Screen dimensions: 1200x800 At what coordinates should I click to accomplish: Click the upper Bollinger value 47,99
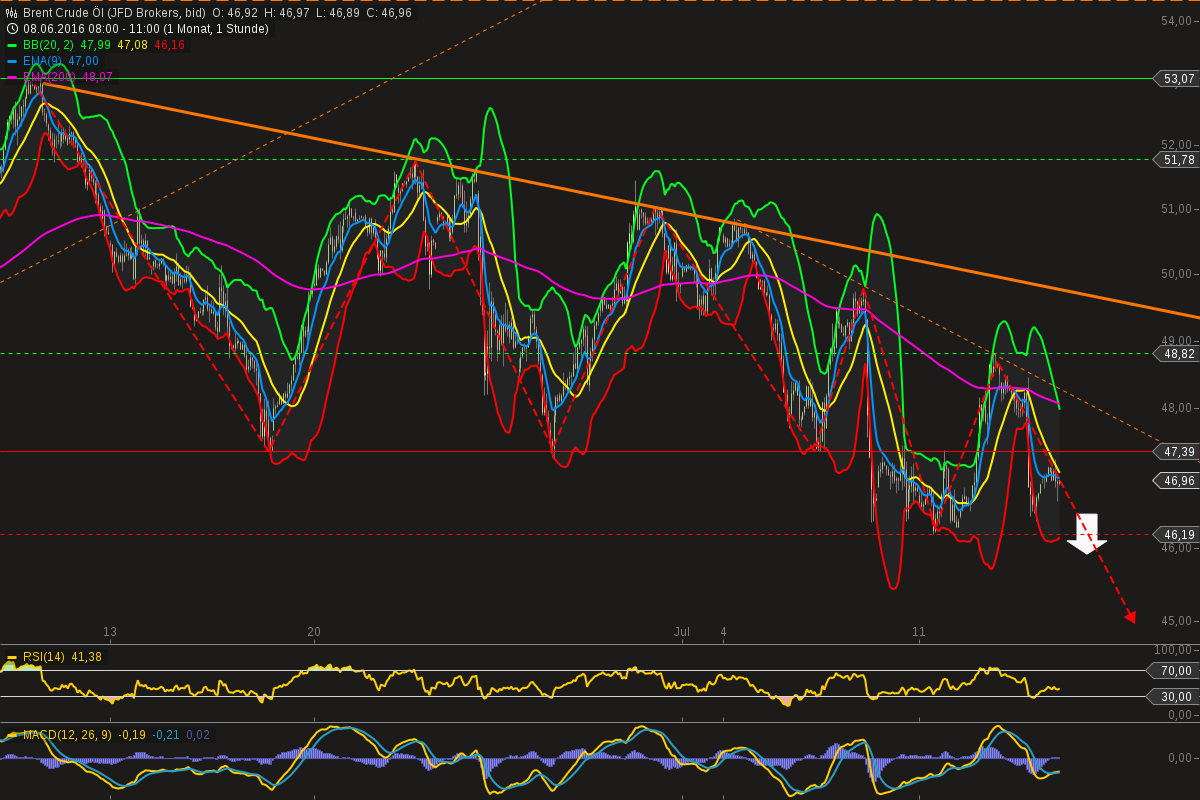point(95,45)
